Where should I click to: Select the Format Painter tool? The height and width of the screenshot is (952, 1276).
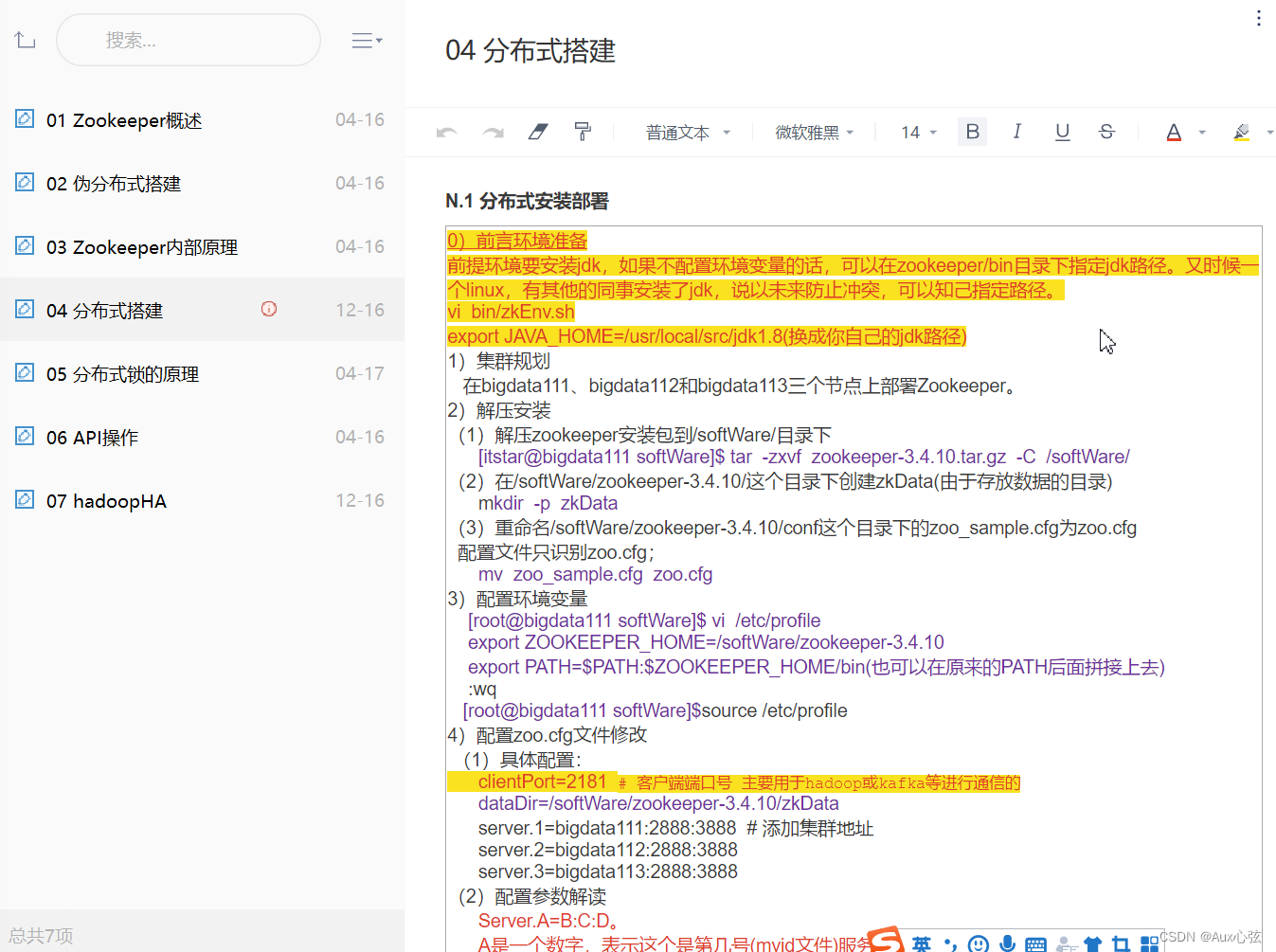583,132
